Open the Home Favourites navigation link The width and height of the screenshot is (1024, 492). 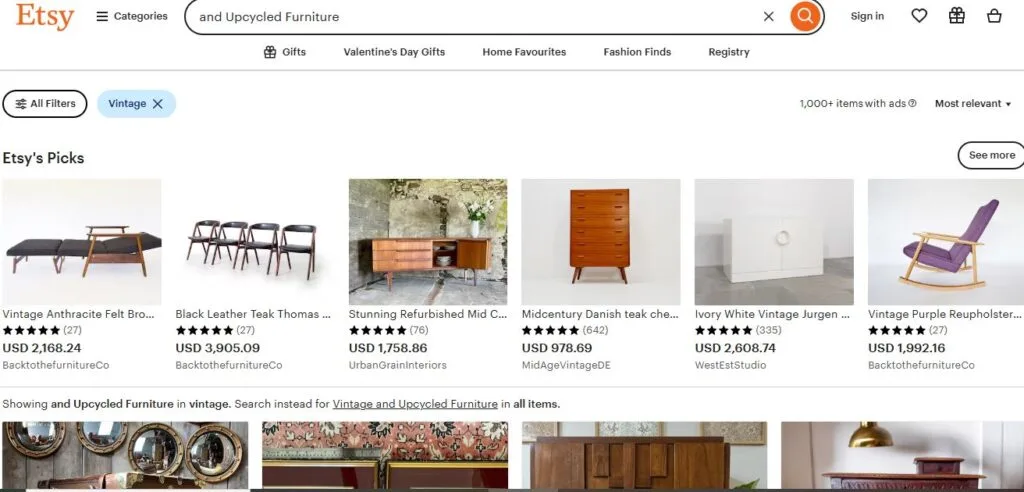(x=524, y=52)
